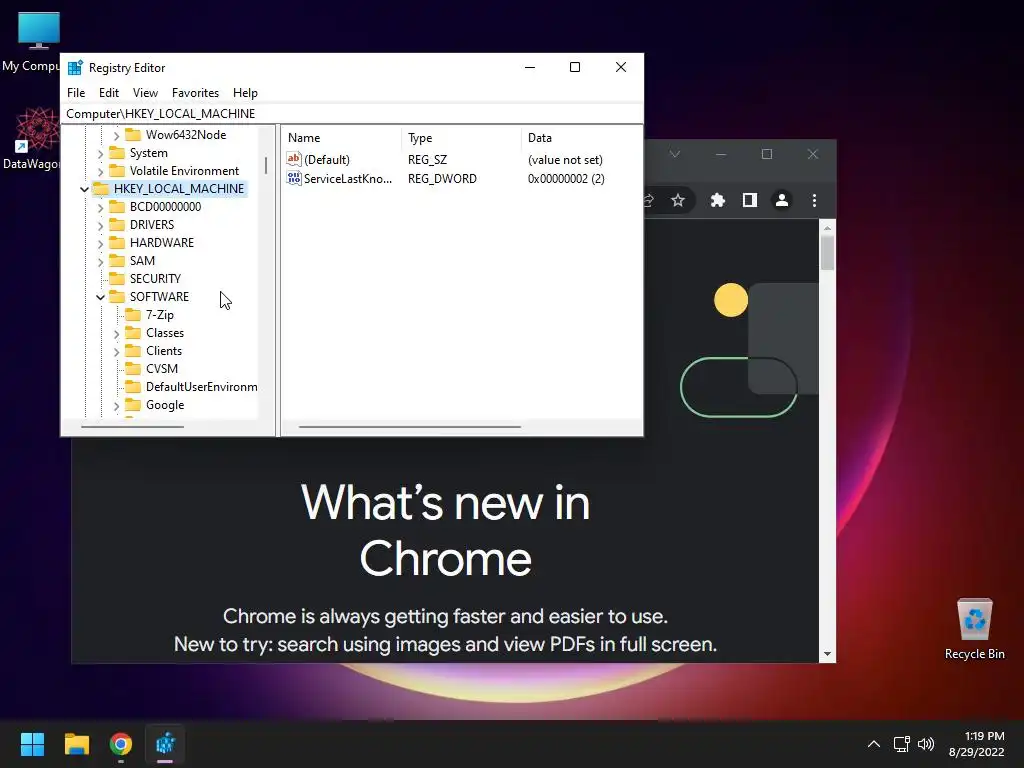Open the Help menu in Registry Editor
Viewport: 1024px width, 768px height.
[245, 93]
